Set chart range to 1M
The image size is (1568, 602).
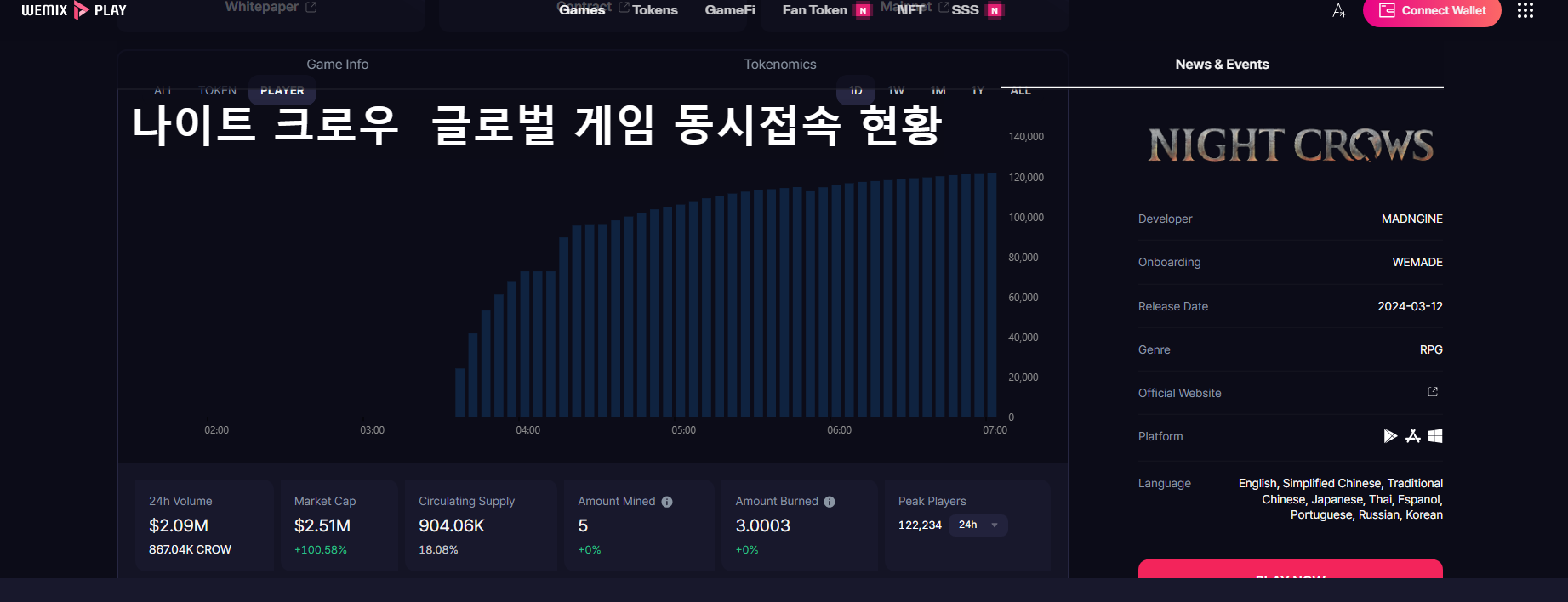click(x=938, y=90)
